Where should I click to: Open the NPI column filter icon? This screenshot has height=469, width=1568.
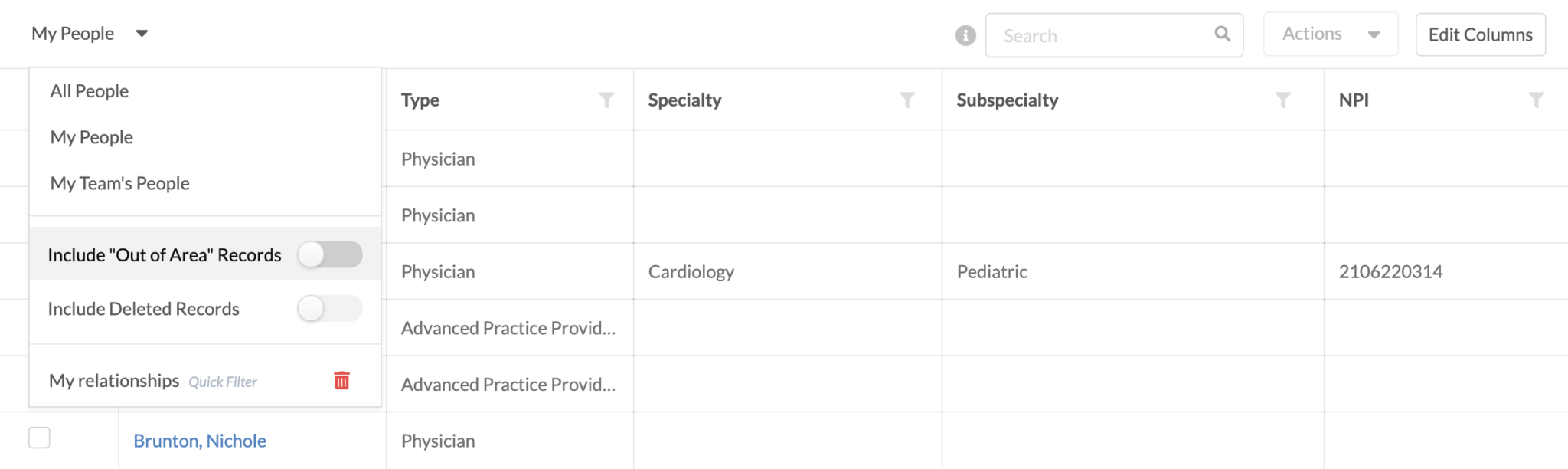[1536, 100]
